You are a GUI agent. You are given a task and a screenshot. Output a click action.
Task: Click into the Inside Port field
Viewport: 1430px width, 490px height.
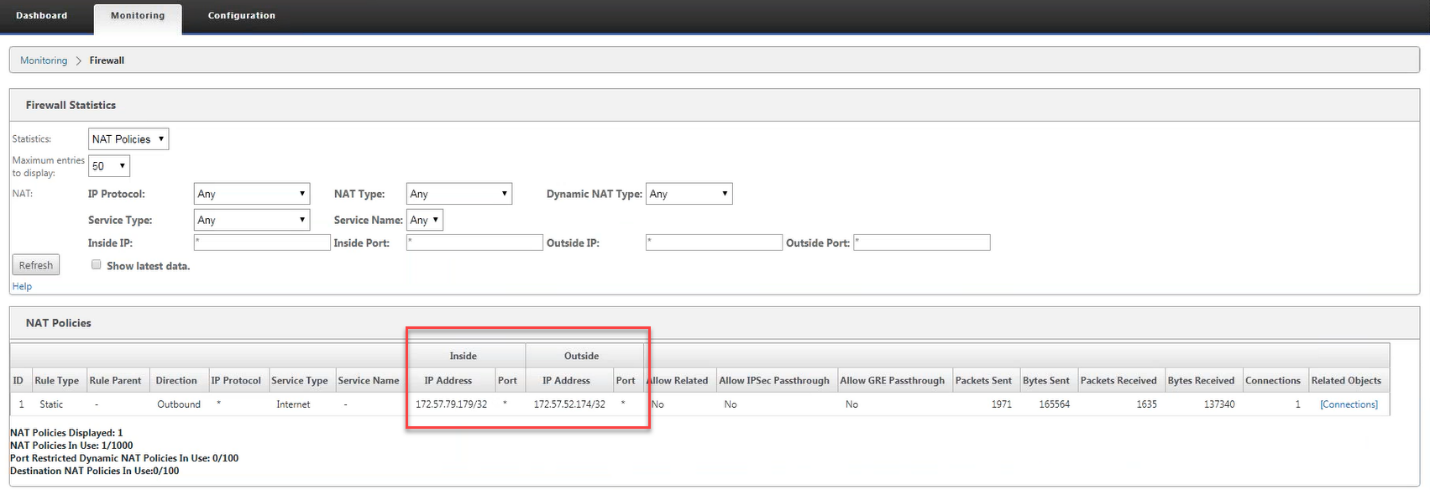pyautogui.click(x=475, y=242)
